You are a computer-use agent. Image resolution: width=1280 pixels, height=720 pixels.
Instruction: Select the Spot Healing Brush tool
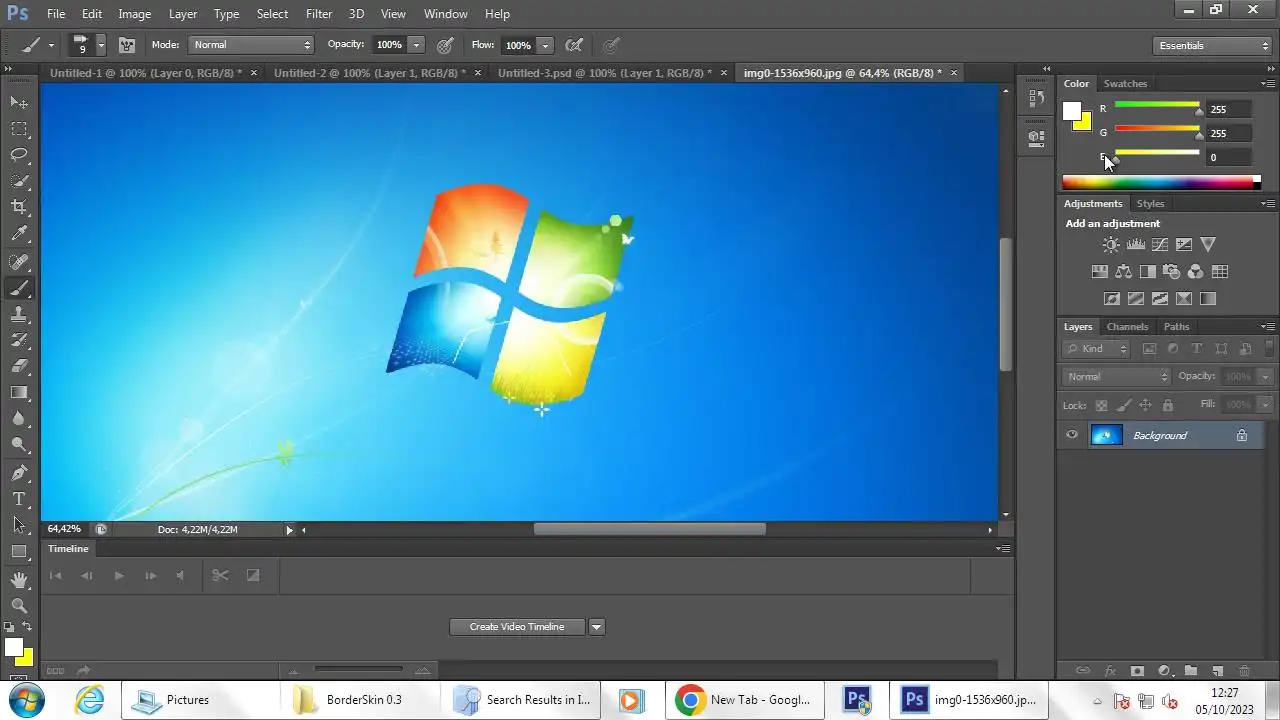click(x=19, y=262)
